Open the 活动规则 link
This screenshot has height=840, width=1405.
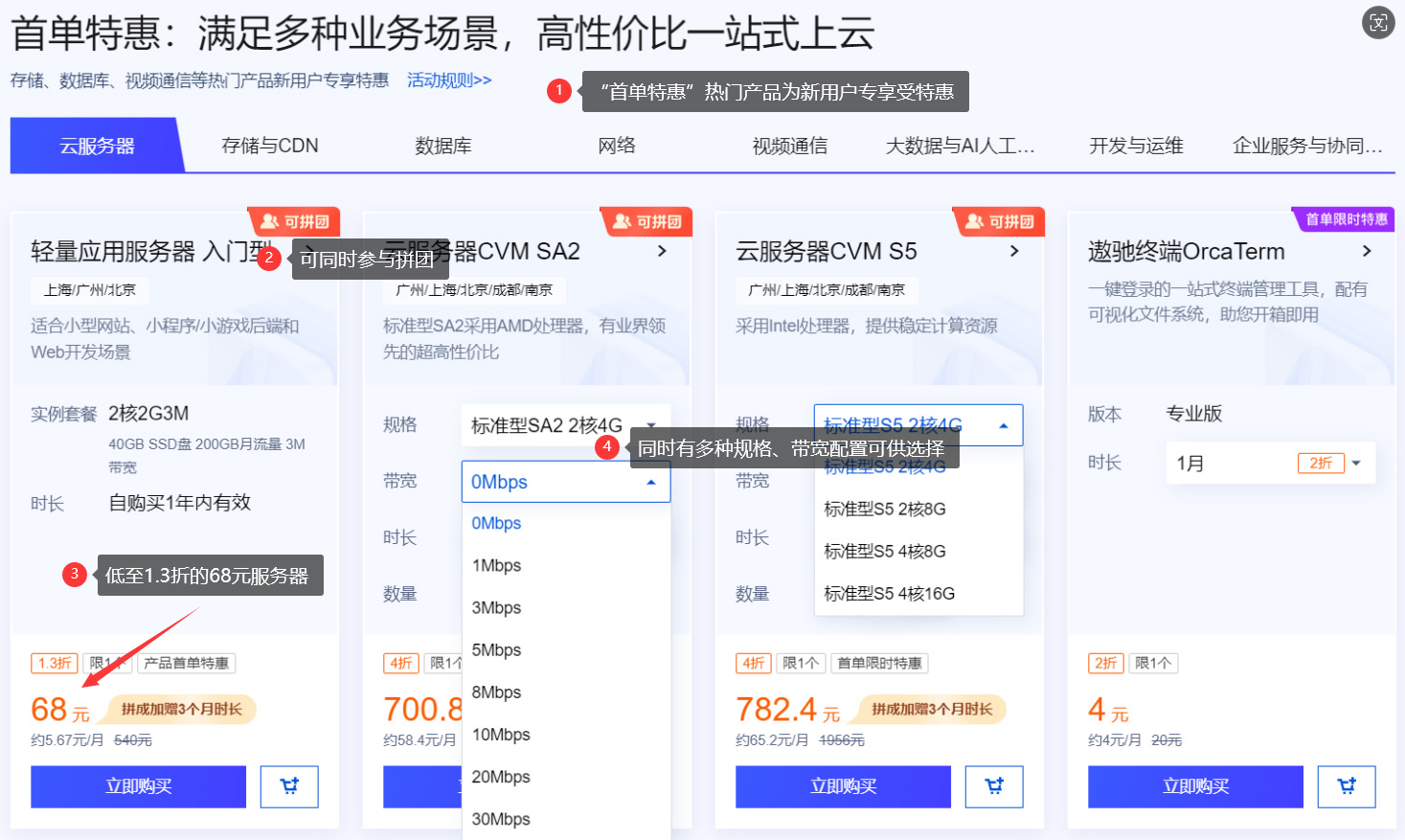point(449,80)
